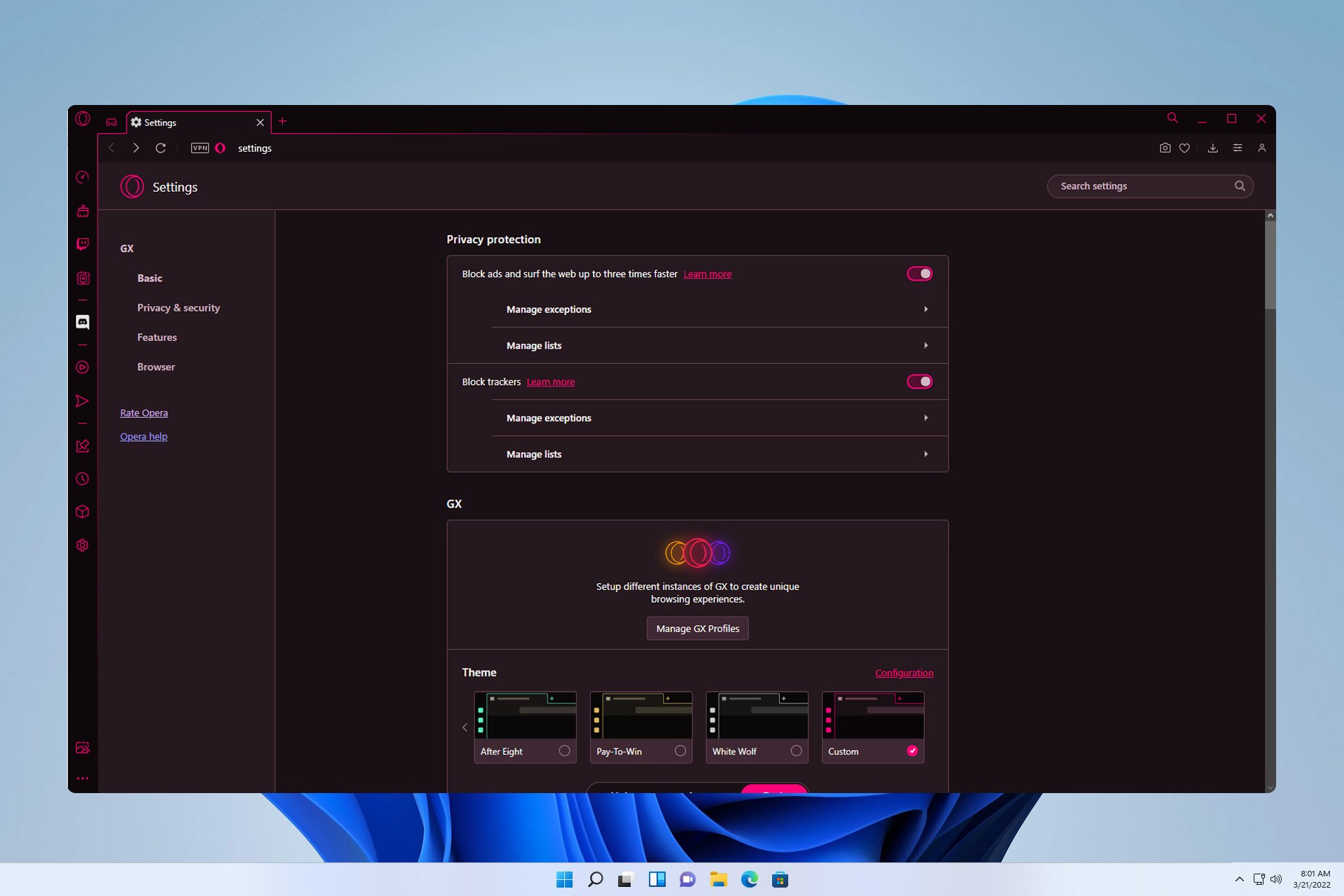The width and height of the screenshot is (1344, 896).
Task: Preview the After Eight theme thumbnail
Action: pos(525,715)
